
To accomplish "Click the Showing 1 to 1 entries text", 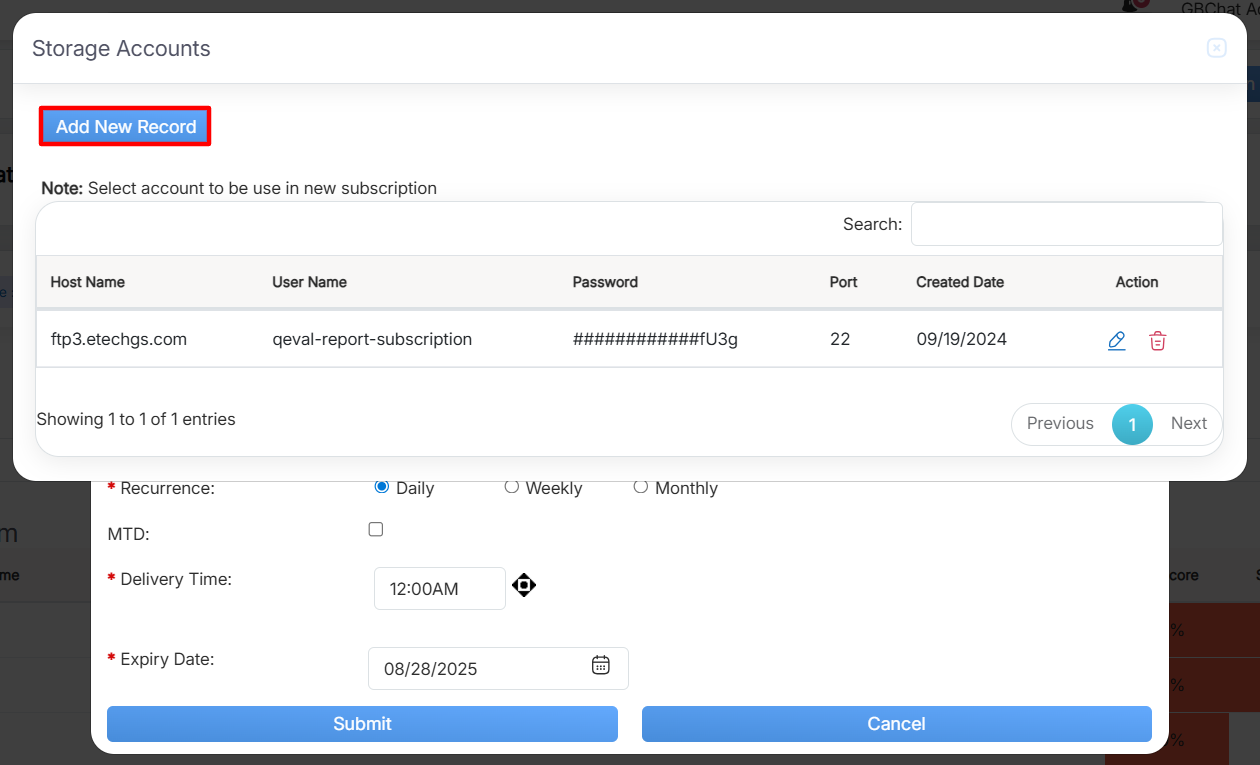I will click(136, 419).
